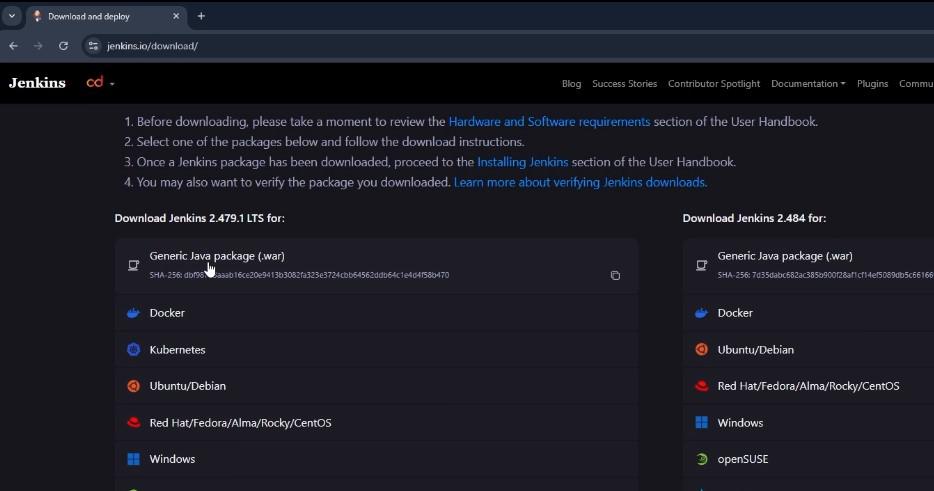The image size is (934, 491).
Task: Click the LTS Windows logo icon
Action: (x=133, y=459)
